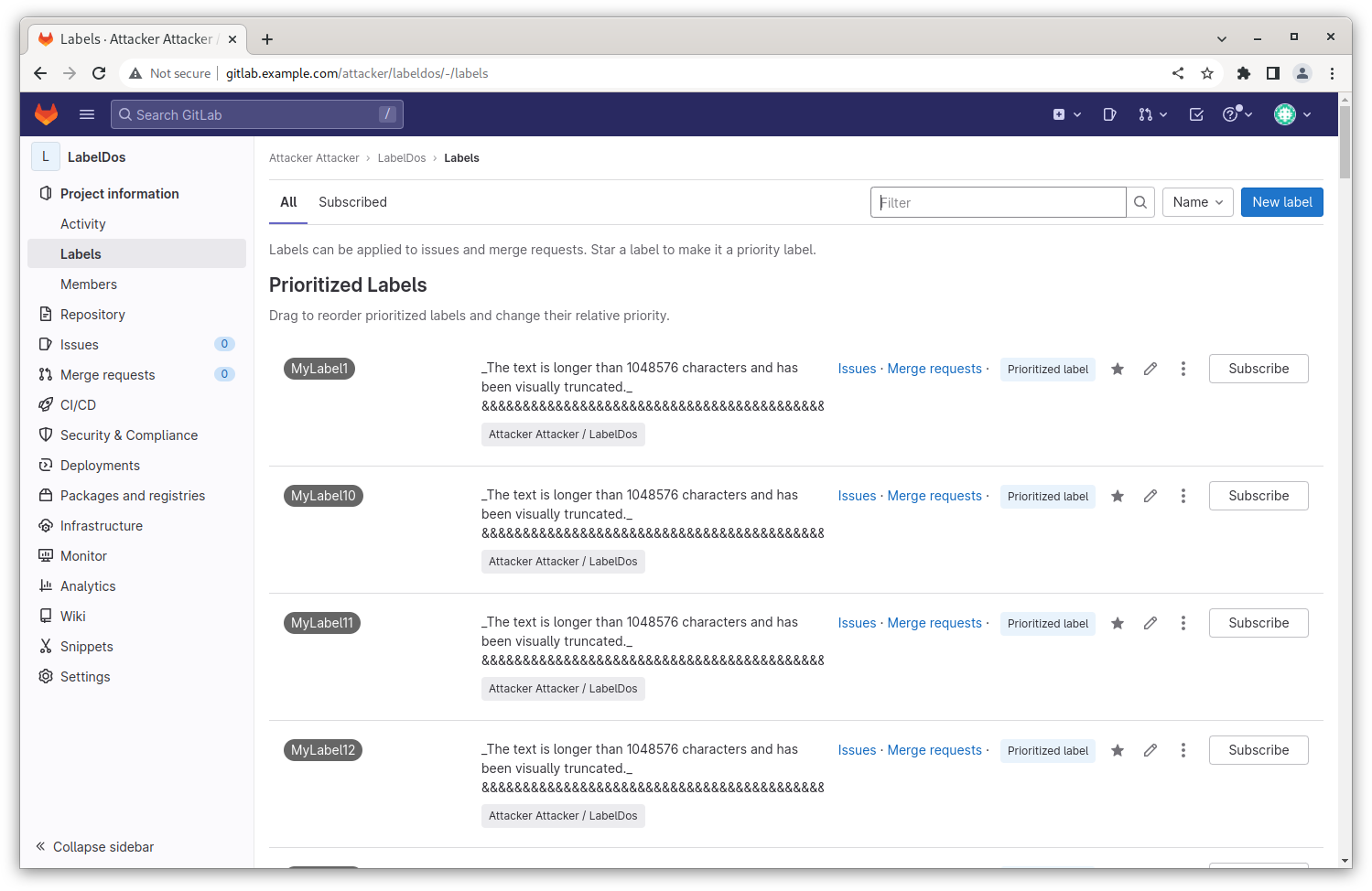Toggle priority star for MyLabel1
Viewport: 1372px width, 891px height.
coord(1118,369)
